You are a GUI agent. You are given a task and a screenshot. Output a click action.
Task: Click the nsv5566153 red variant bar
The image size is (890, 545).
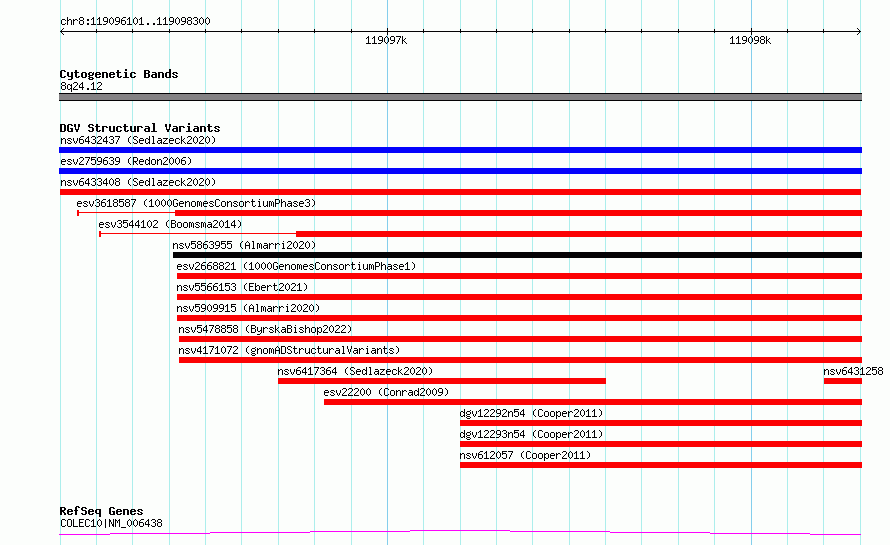coord(519,297)
